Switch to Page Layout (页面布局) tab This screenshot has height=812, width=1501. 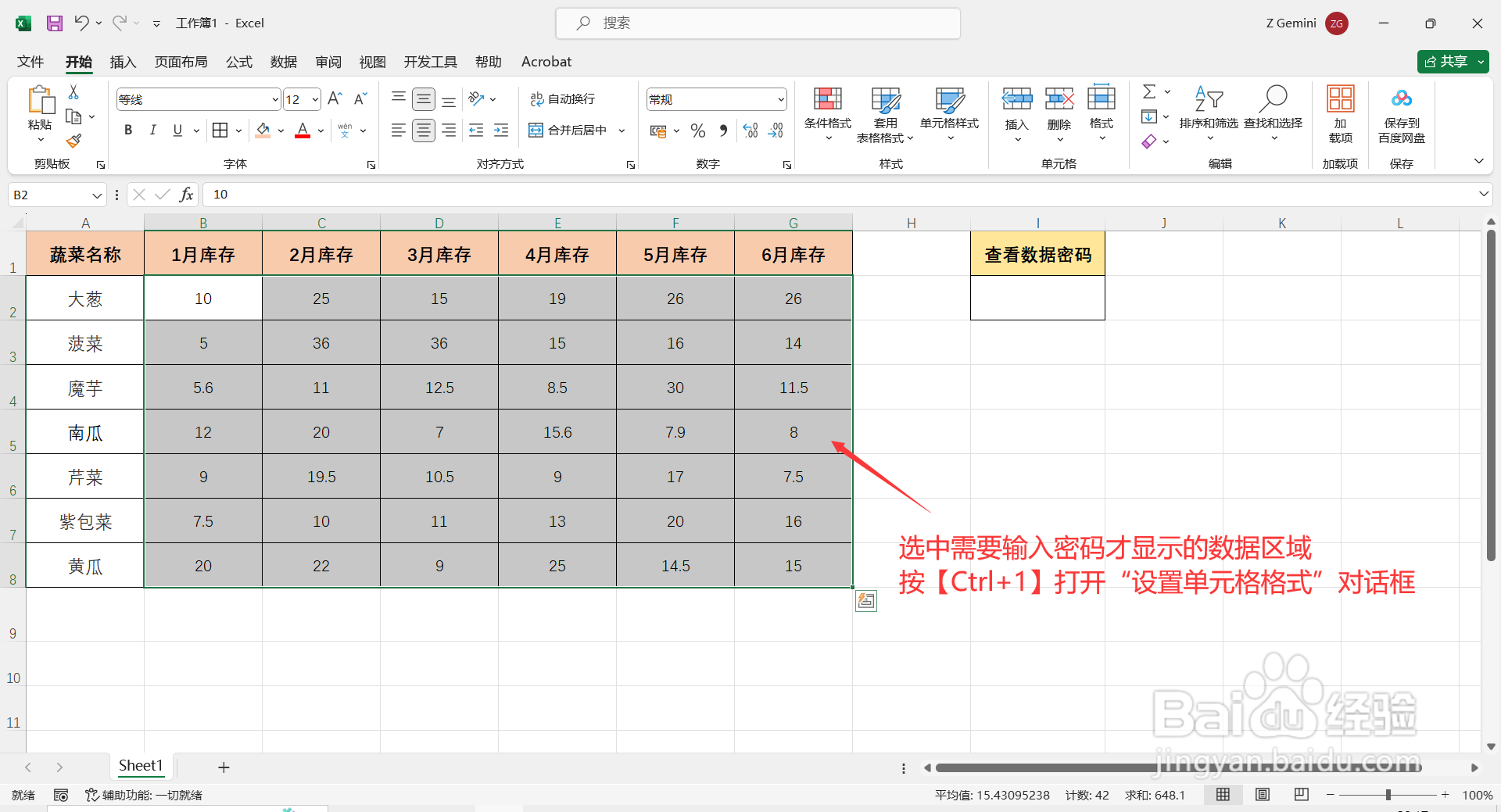tap(181, 62)
